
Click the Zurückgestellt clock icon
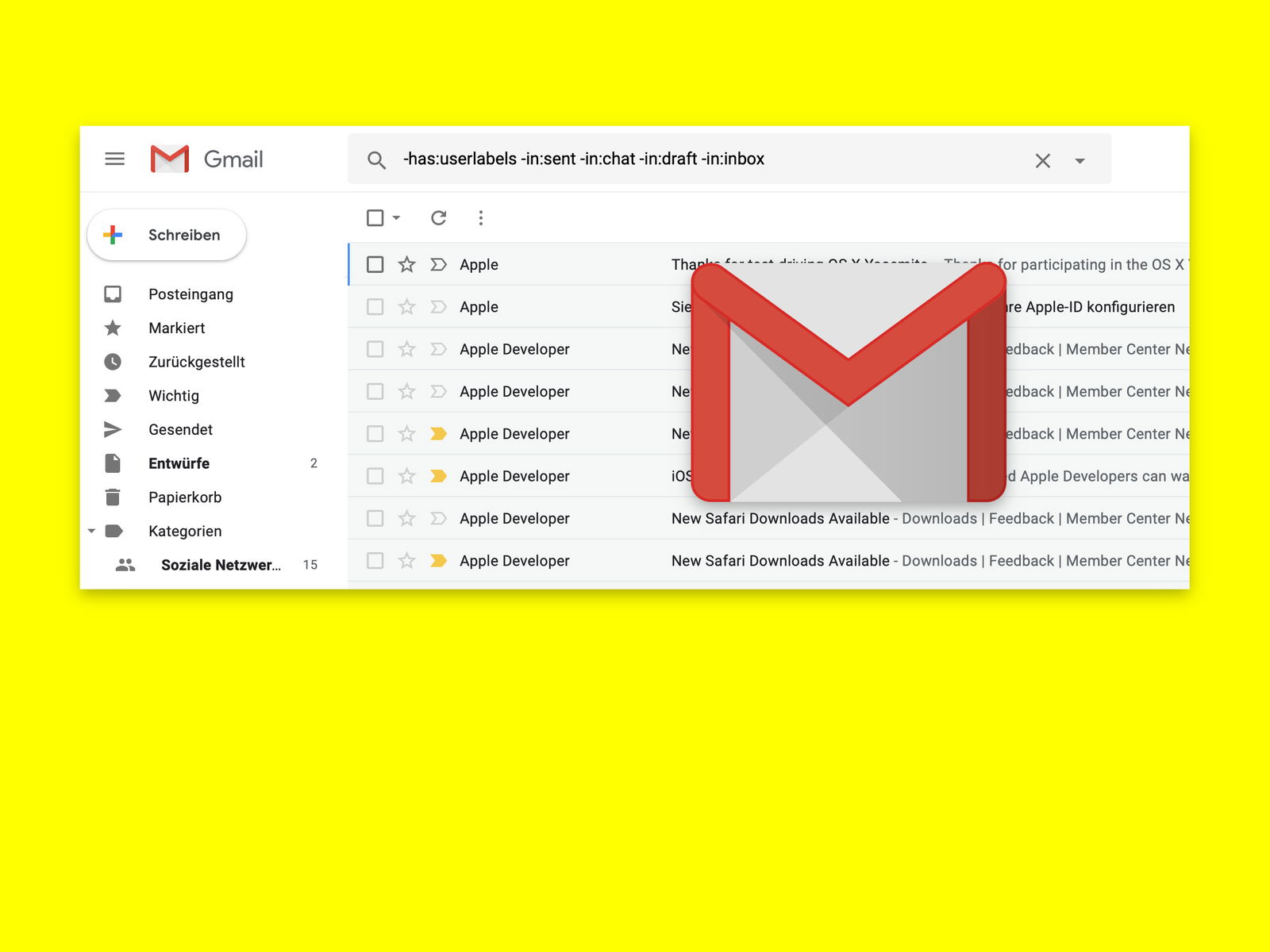click(x=113, y=362)
